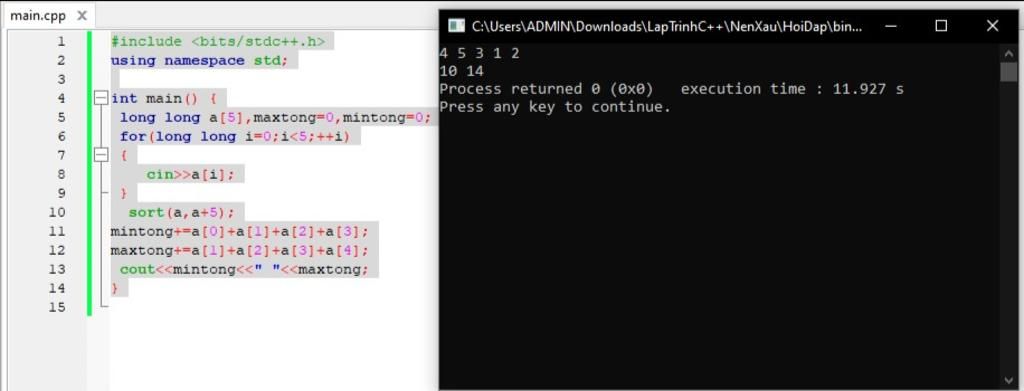The width and height of the screenshot is (1024, 391).
Task: Click line number 1 in the gutter
Action: pyautogui.click(x=61, y=42)
